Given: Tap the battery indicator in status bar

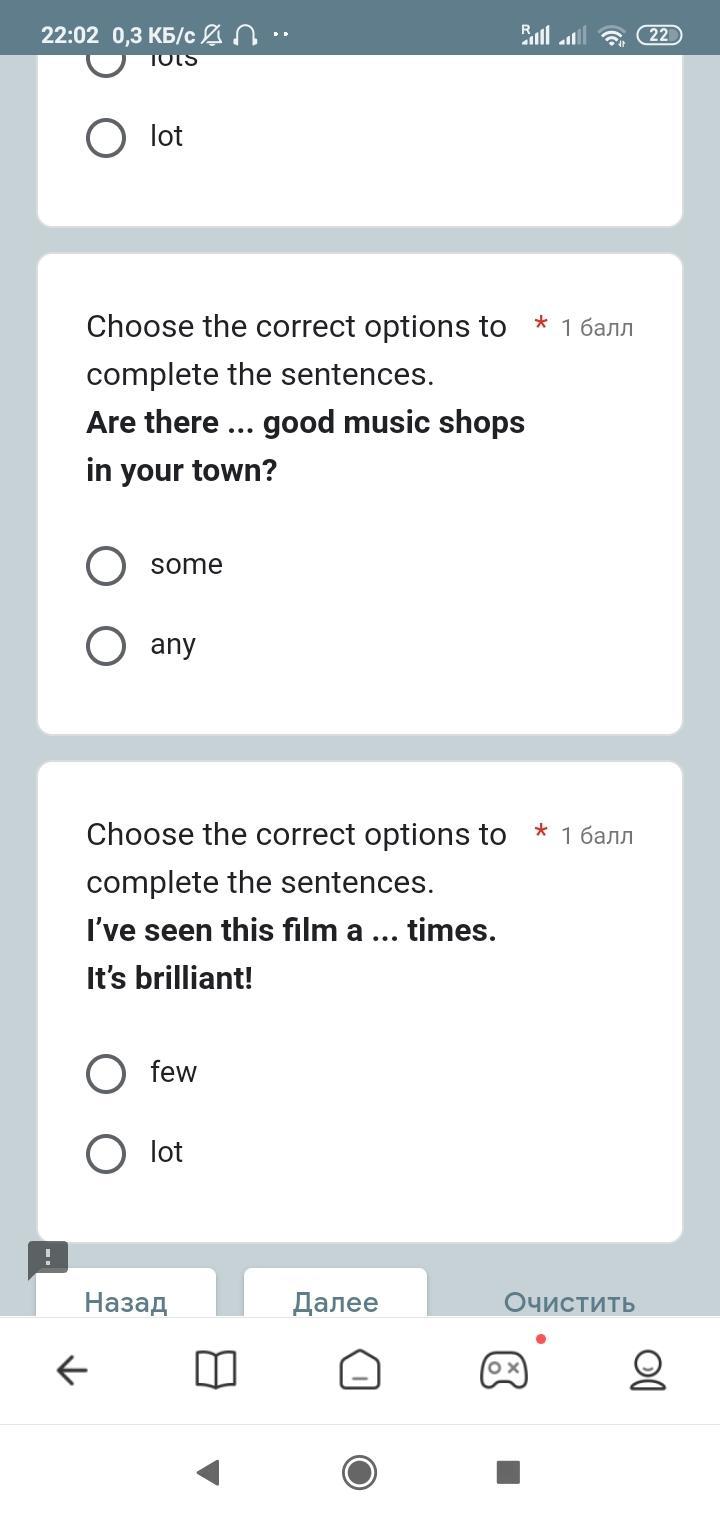Looking at the screenshot, I should click(659, 35).
